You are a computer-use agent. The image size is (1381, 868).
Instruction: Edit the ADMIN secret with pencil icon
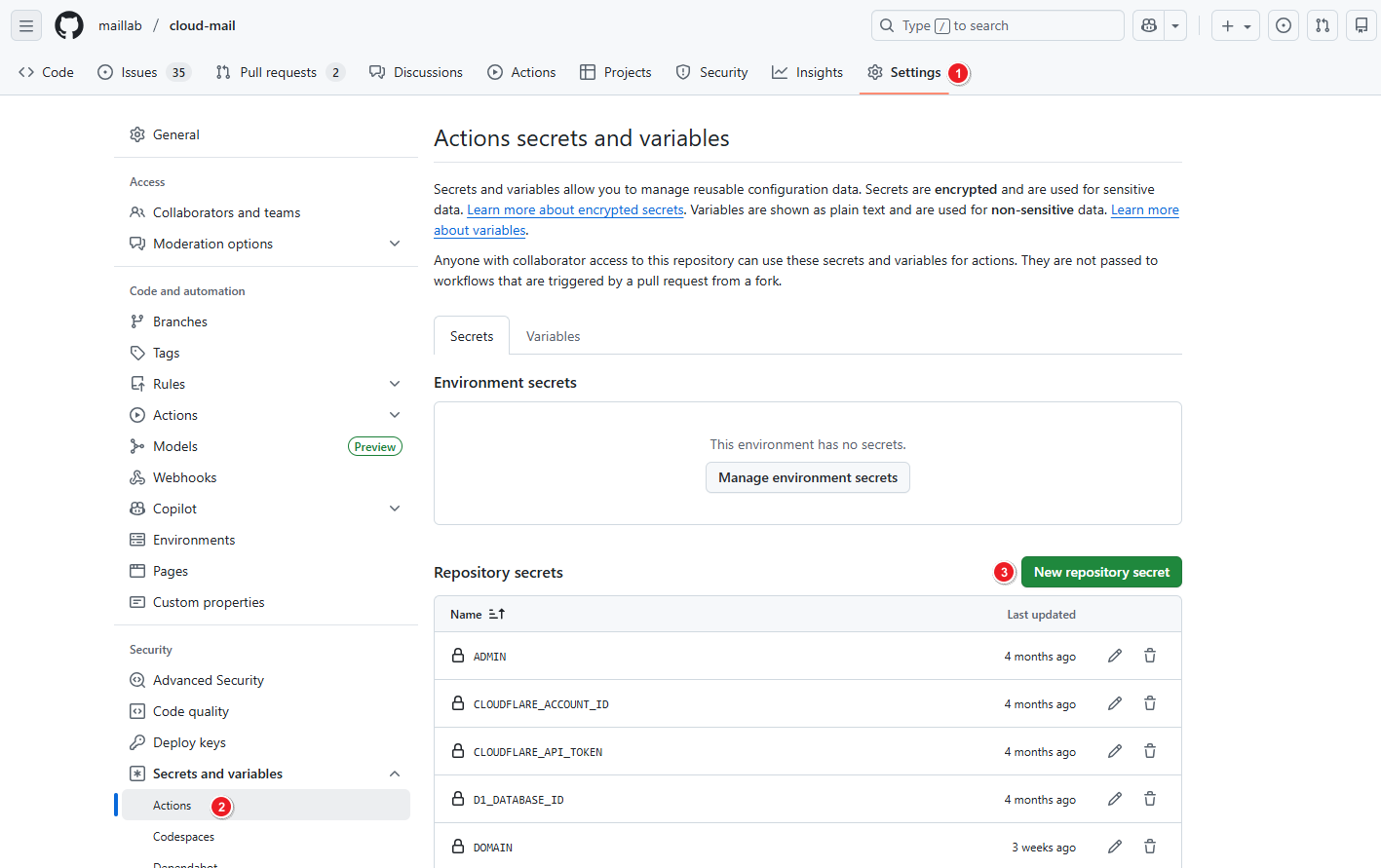tap(1115, 656)
